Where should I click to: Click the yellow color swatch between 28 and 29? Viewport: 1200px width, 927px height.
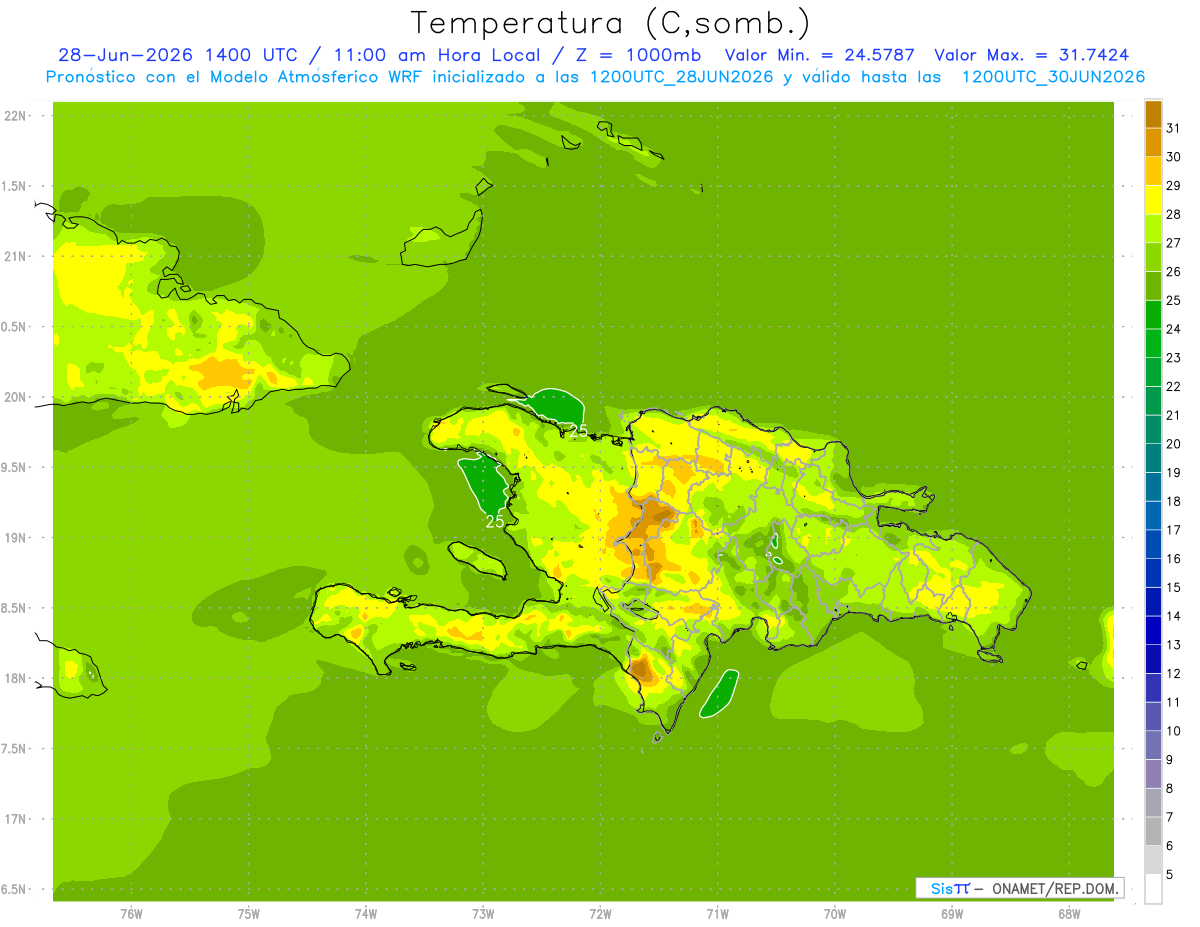point(1153,200)
